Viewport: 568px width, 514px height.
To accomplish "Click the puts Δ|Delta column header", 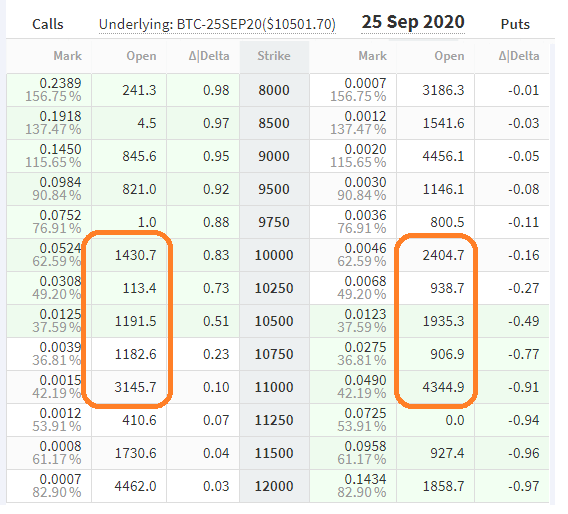I will [x=519, y=56].
